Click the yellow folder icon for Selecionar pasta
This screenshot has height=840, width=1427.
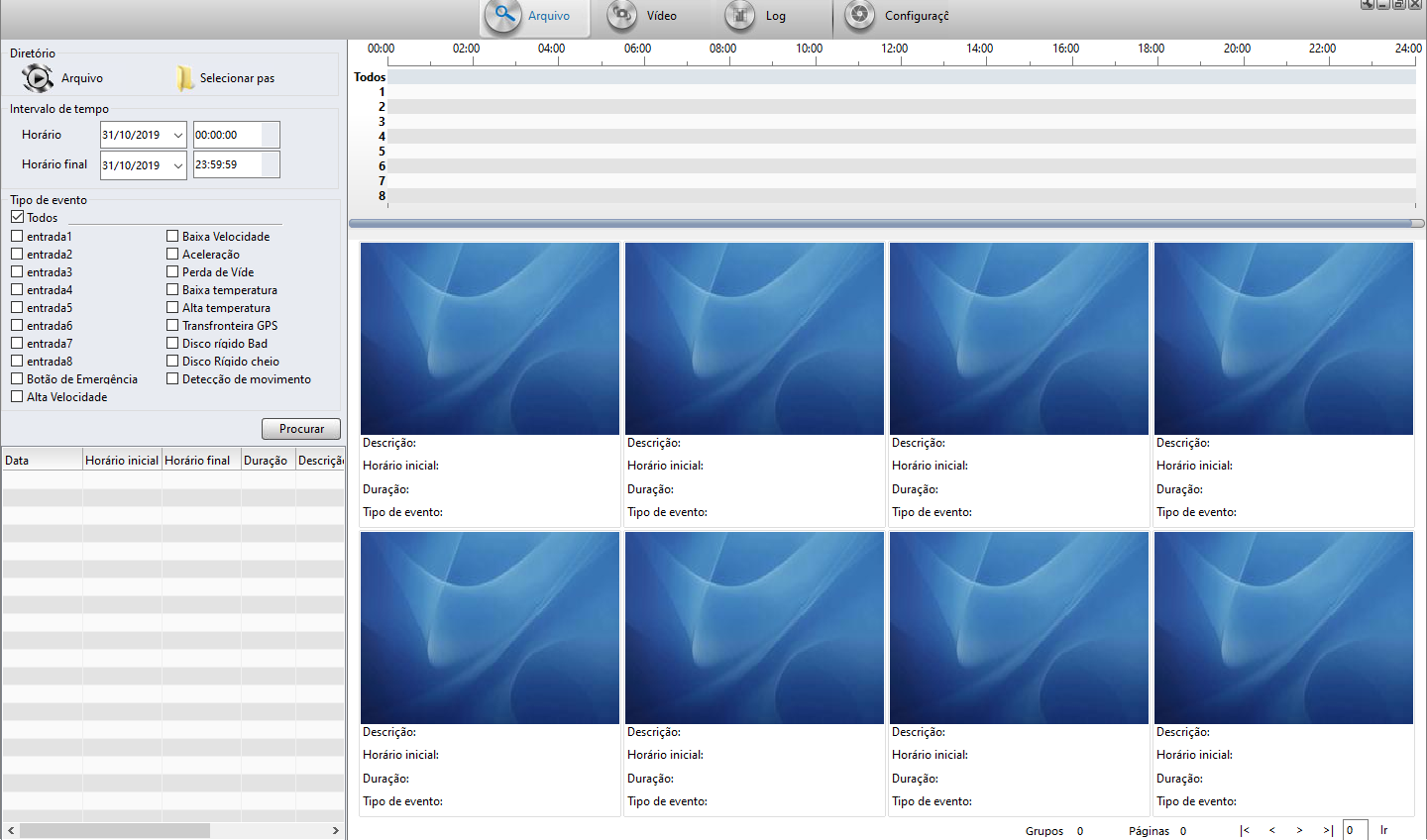(x=184, y=78)
